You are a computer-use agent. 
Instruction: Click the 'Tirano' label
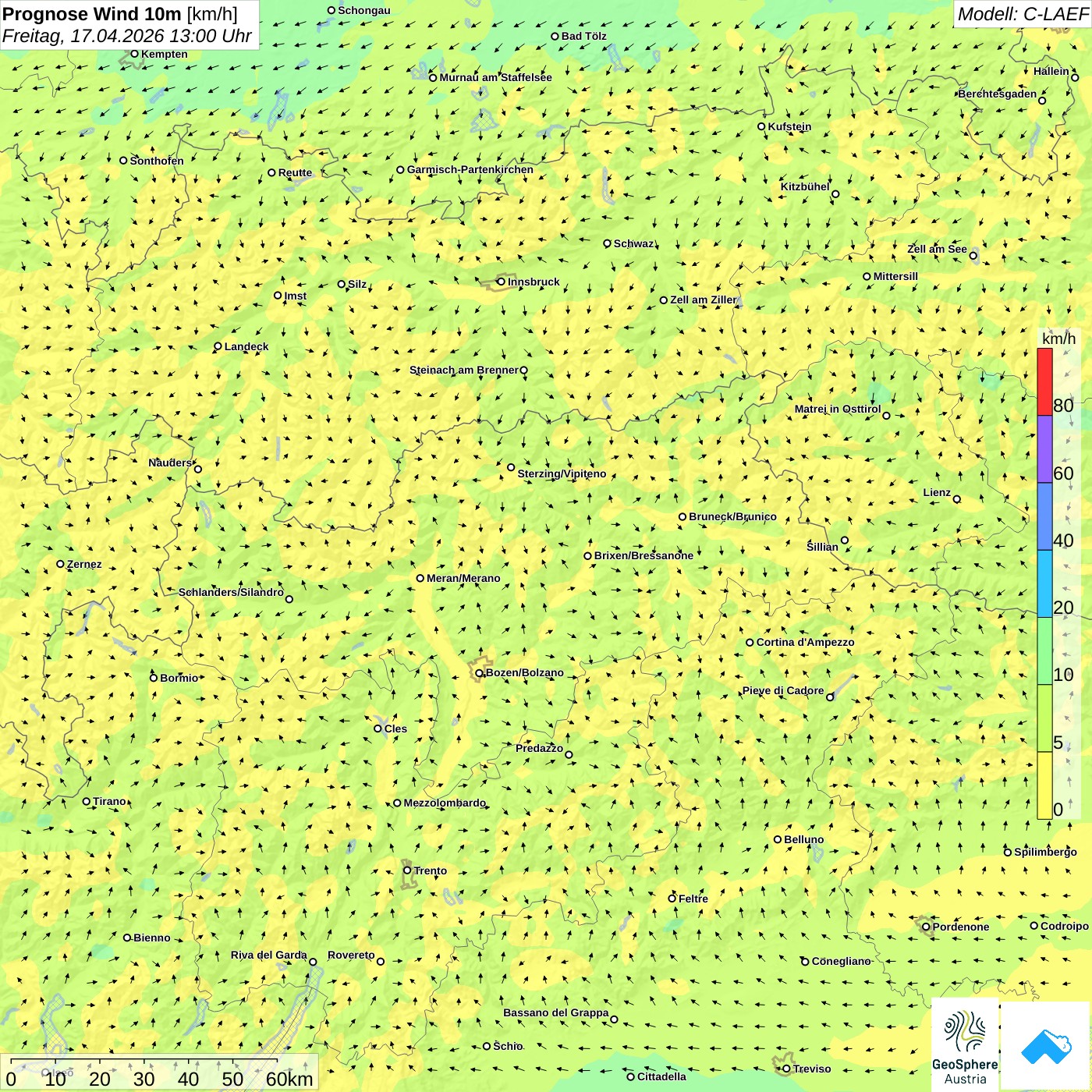pos(109,801)
